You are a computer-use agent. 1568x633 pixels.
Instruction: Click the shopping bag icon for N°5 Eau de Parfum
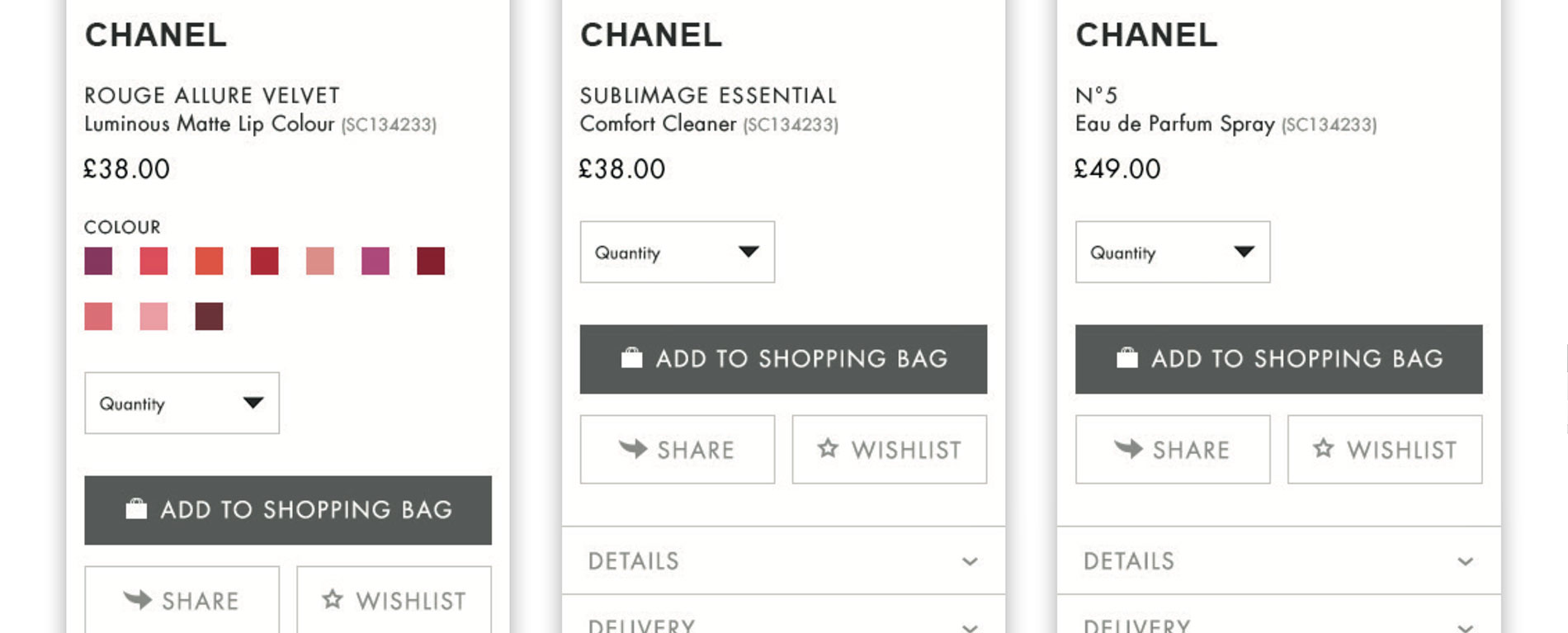click(1127, 357)
